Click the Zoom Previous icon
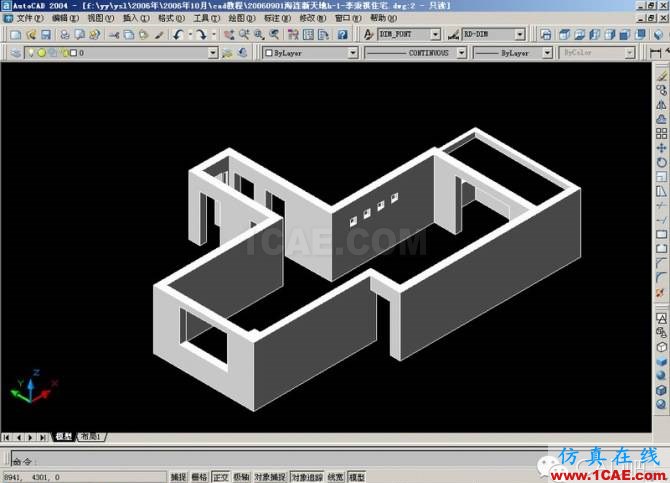This screenshot has height=483, width=670. click(274, 35)
